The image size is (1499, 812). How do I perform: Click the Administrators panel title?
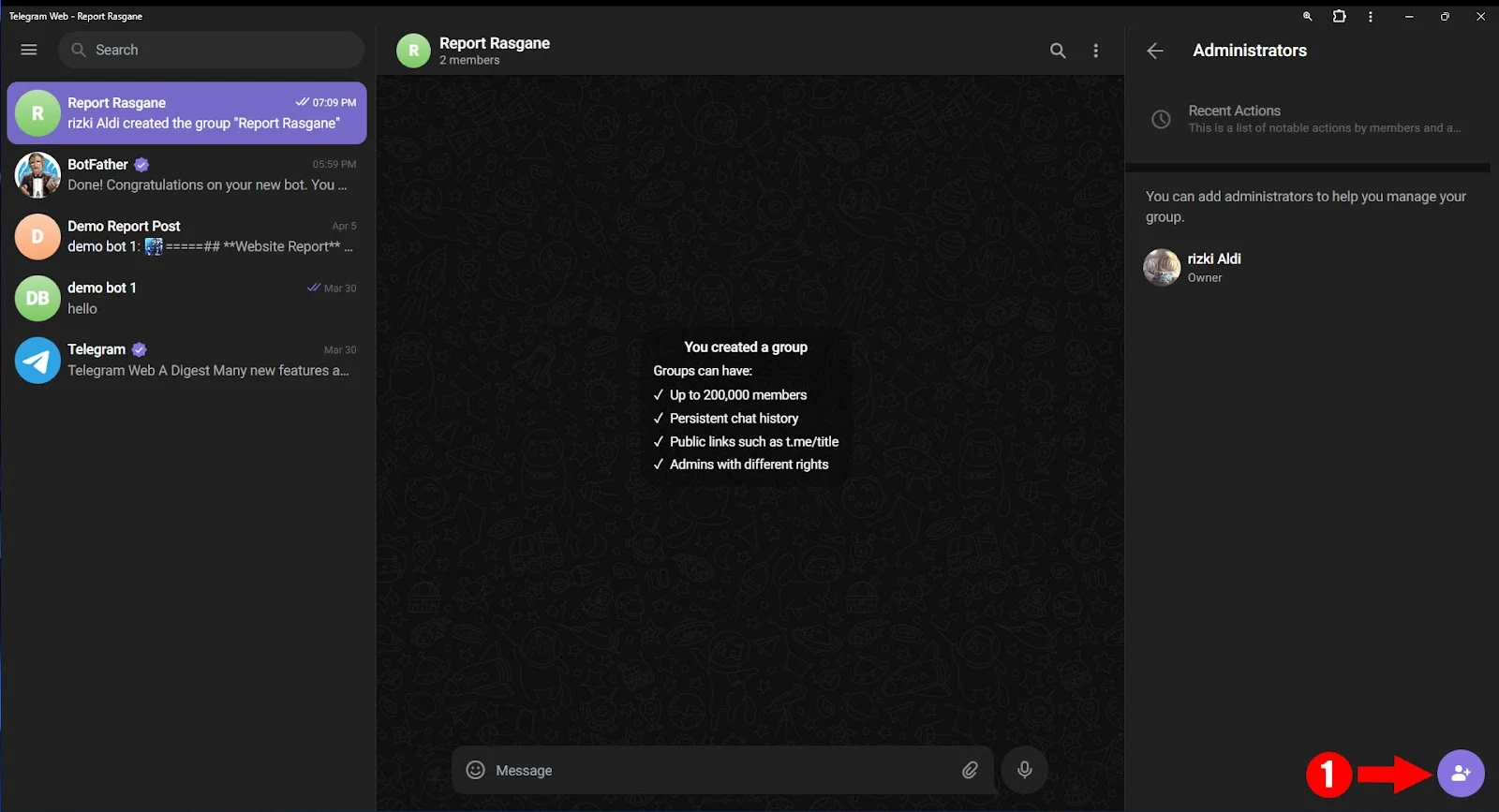coord(1250,51)
